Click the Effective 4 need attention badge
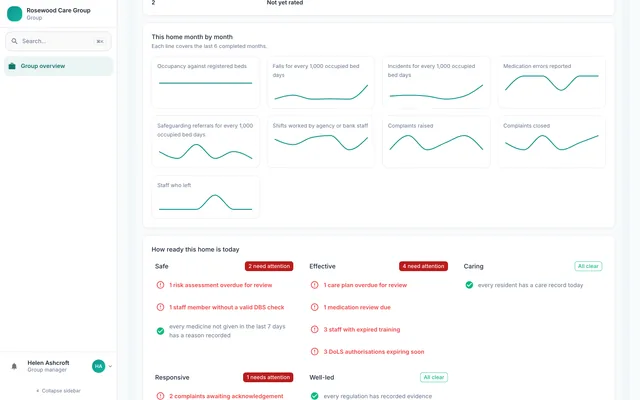Viewport: 640px width, 400px height. [423, 266]
